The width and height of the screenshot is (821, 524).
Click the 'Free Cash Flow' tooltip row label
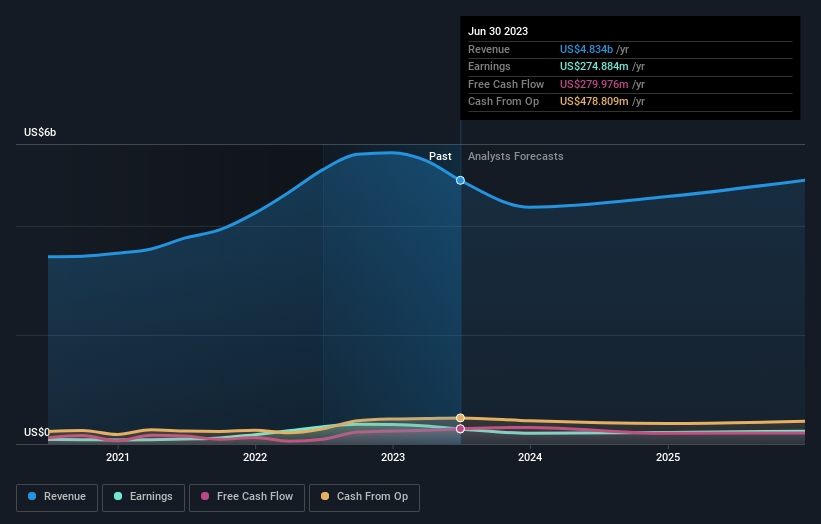506,84
